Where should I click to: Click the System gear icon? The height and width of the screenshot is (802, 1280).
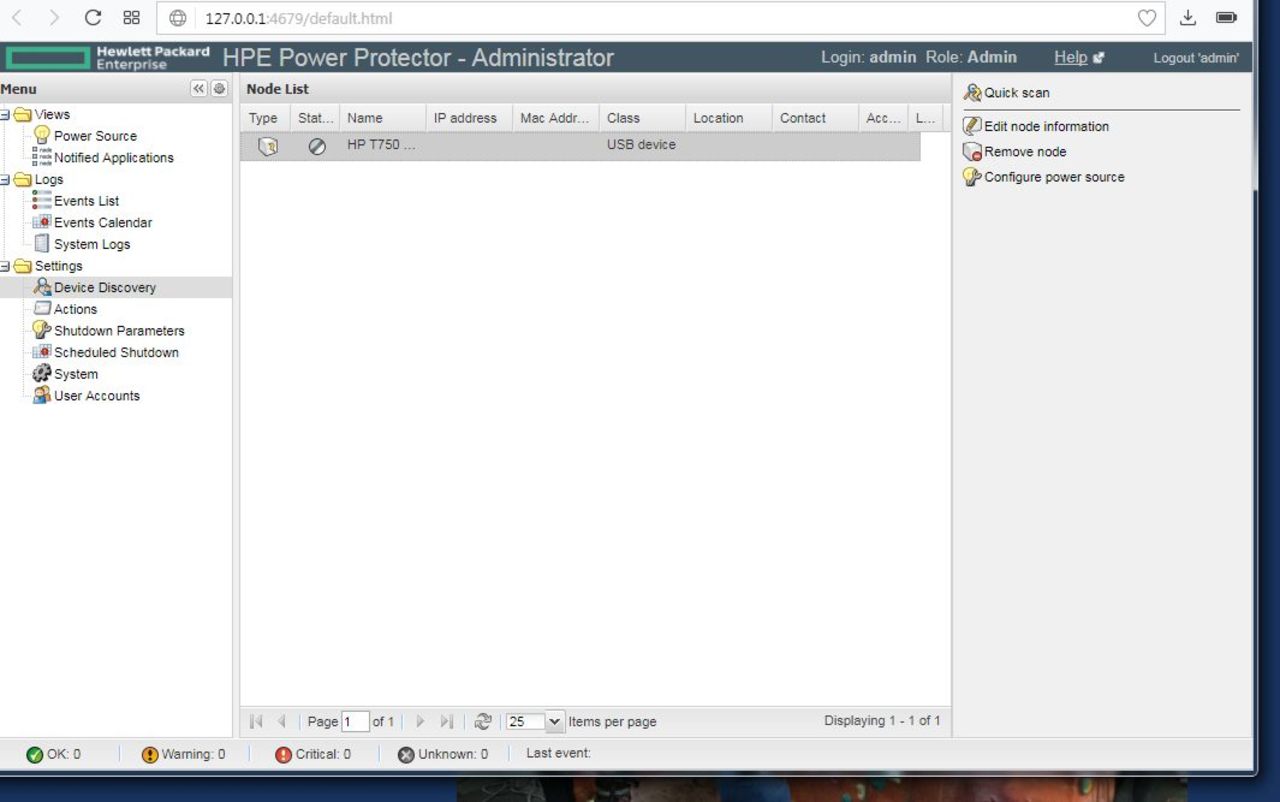tap(42, 373)
